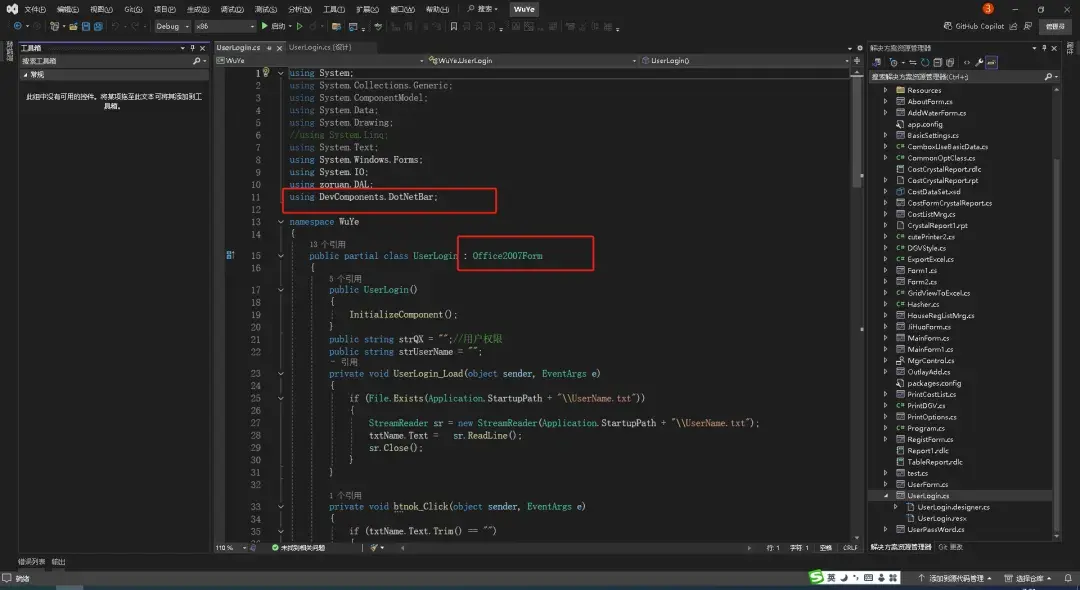Viewport: 1080px width, 590px height.
Task: Toggle the Show All Files icon
Action: click(x=951, y=62)
